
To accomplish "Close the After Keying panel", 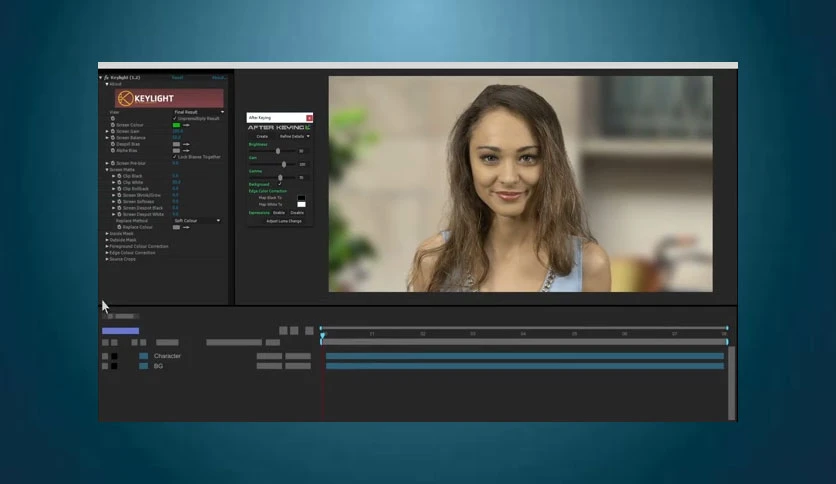I will [309, 118].
